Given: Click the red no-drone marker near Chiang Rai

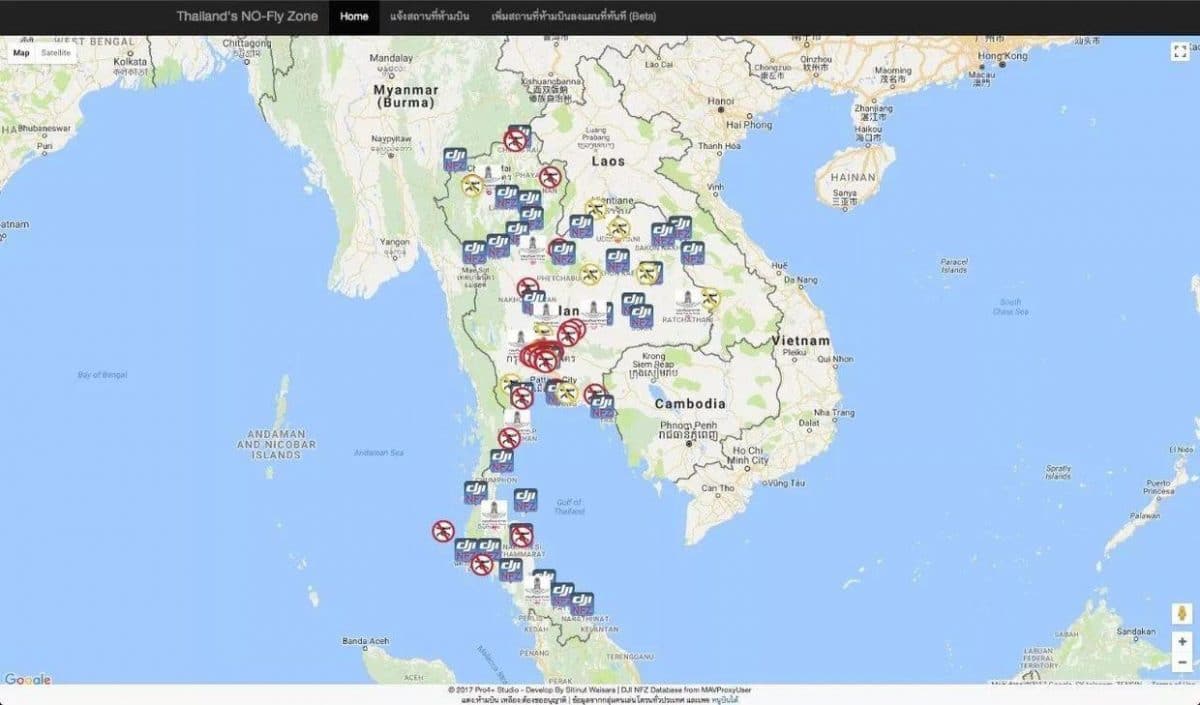Looking at the screenshot, I should pyautogui.click(x=516, y=139).
